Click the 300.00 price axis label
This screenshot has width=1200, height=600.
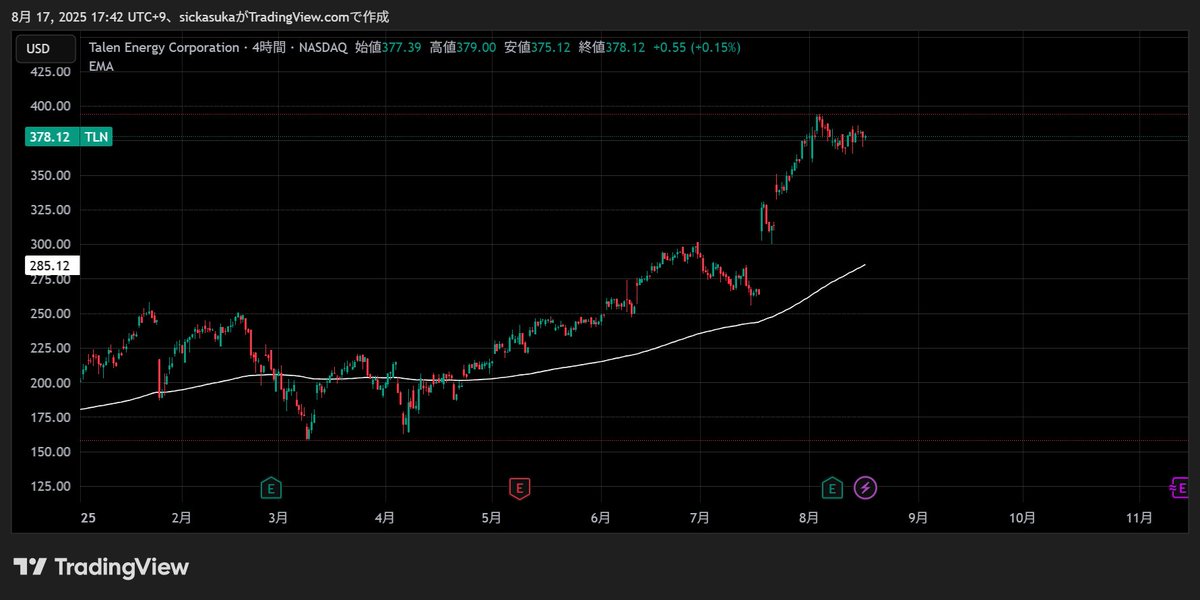49,244
